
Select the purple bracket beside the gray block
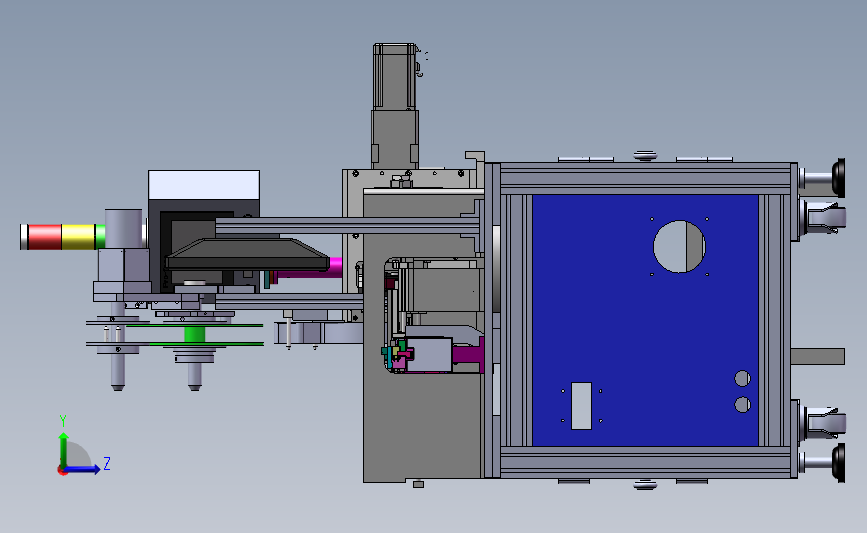click(468, 355)
